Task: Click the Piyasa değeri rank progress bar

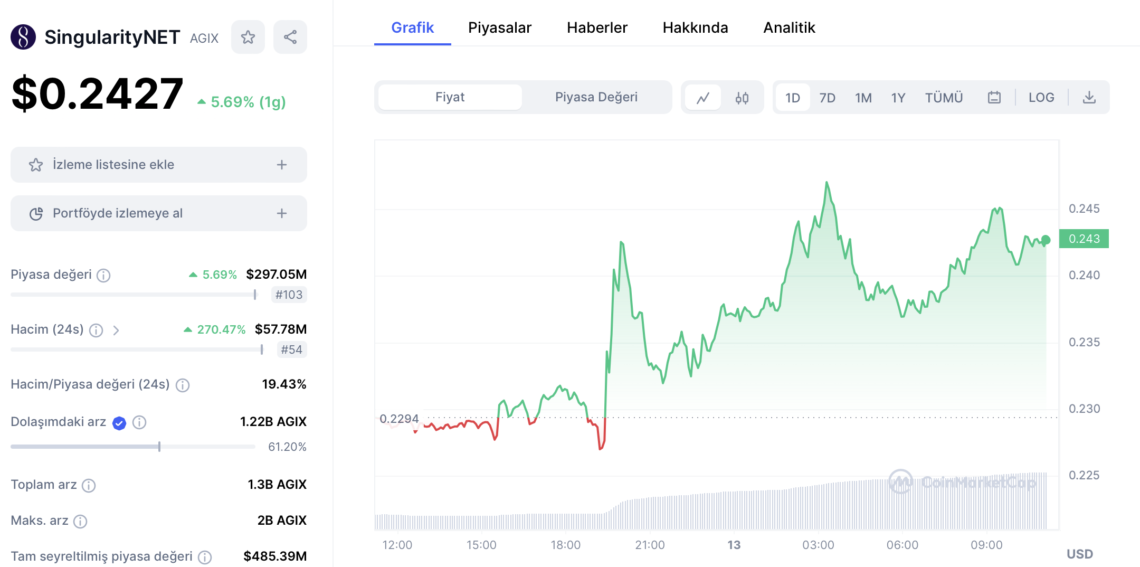Action: (134, 294)
